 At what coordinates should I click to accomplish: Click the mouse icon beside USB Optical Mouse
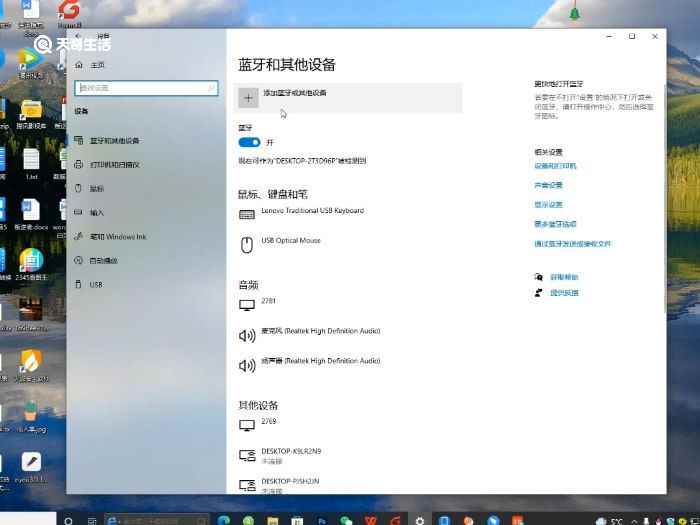click(247, 245)
